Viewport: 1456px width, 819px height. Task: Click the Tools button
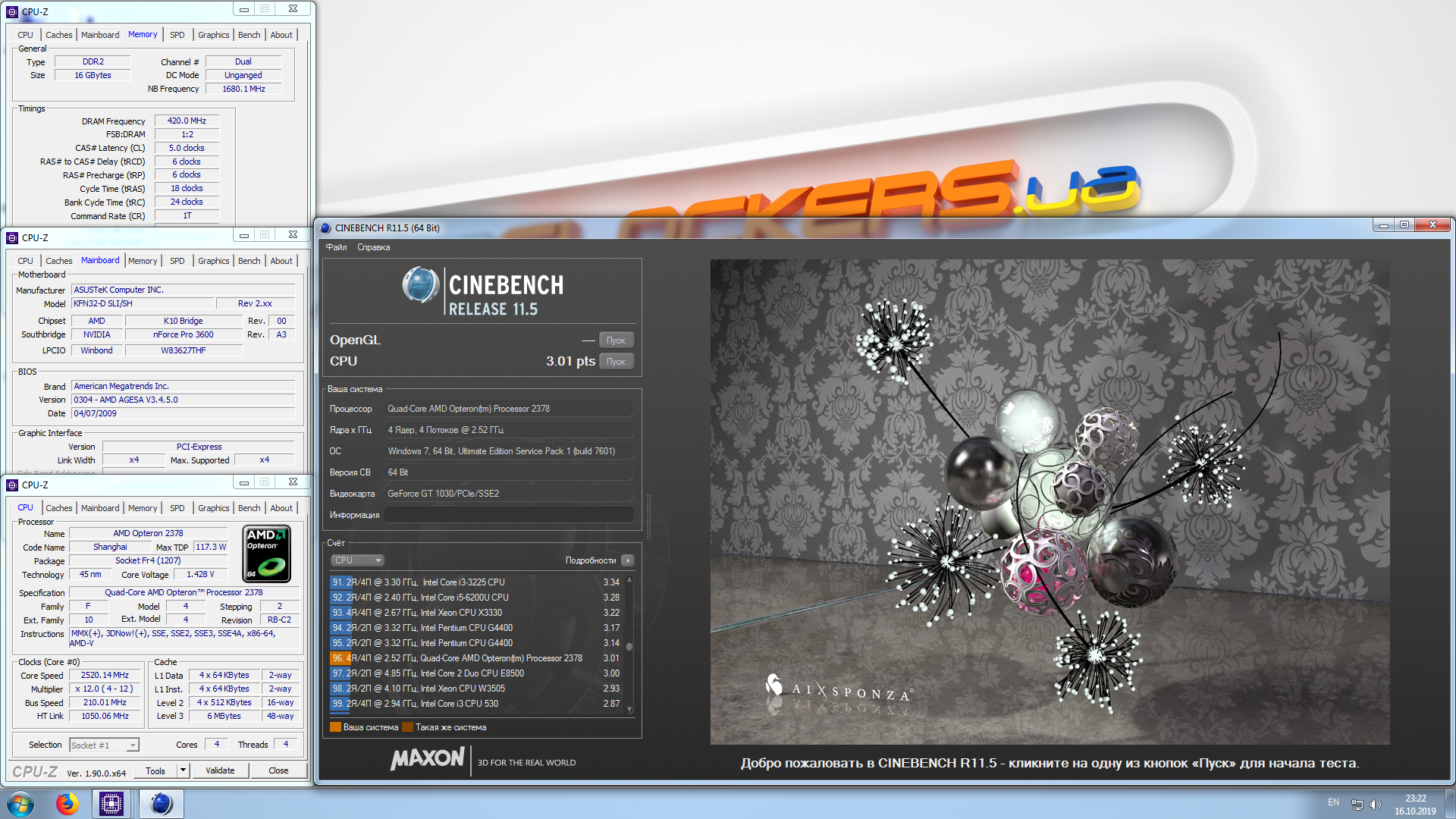pos(155,770)
